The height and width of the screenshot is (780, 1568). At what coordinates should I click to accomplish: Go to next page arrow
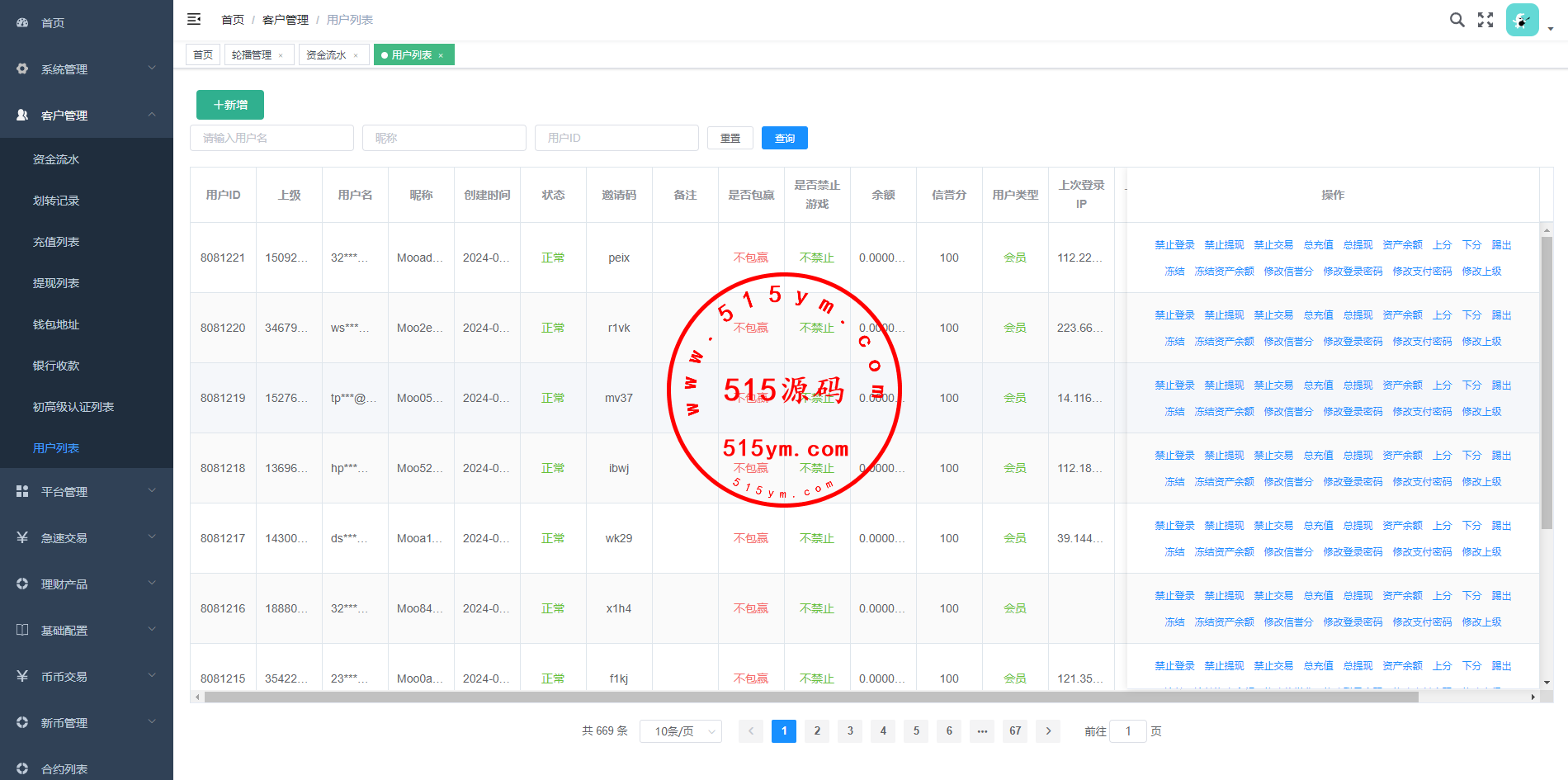click(x=1048, y=730)
